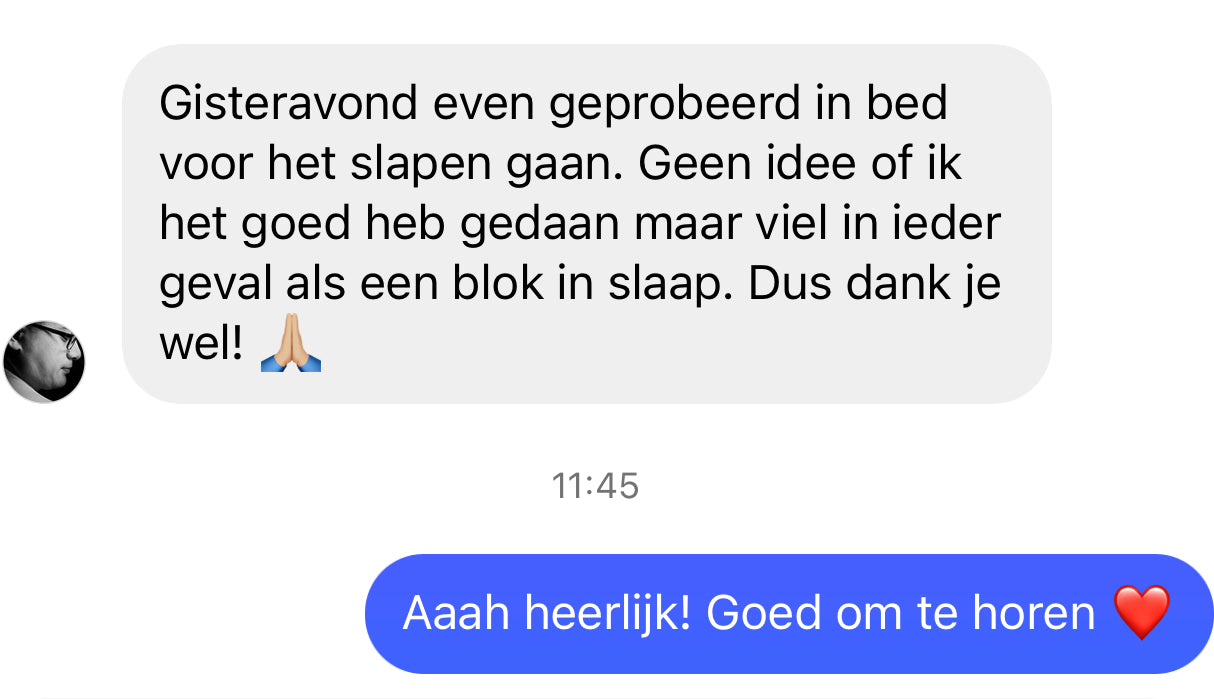The width and height of the screenshot is (1214, 699).
Task: Tap the word "Aaah" in the blue bubble
Action: (x=455, y=613)
